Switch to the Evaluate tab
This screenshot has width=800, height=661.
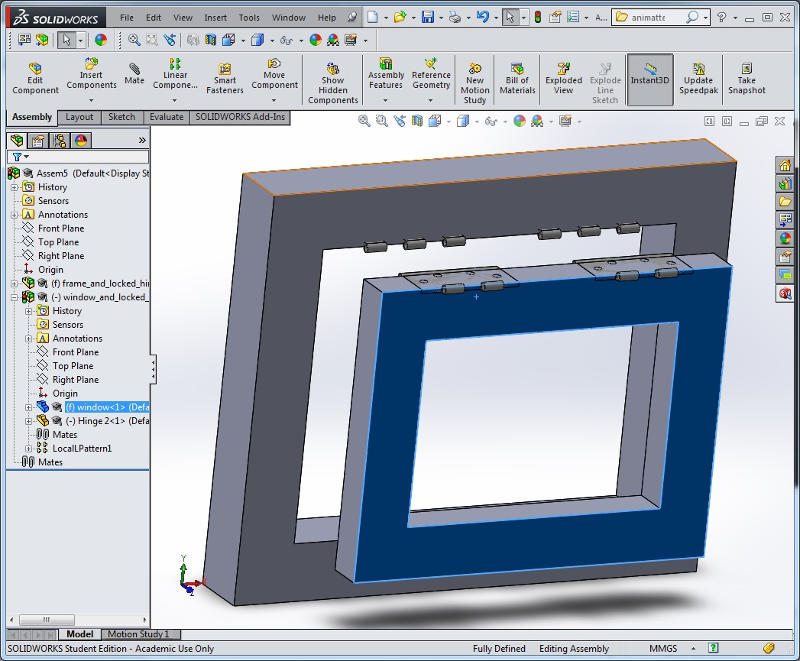click(166, 117)
